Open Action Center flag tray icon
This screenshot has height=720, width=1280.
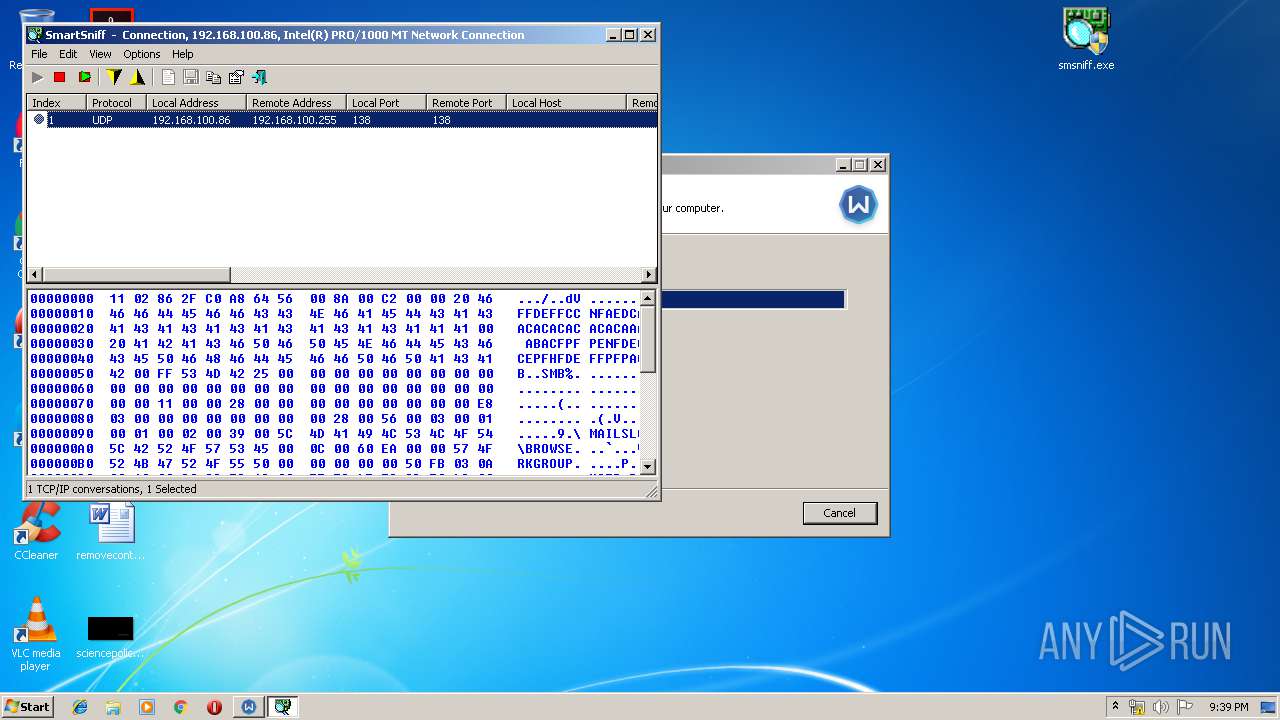coord(1185,707)
